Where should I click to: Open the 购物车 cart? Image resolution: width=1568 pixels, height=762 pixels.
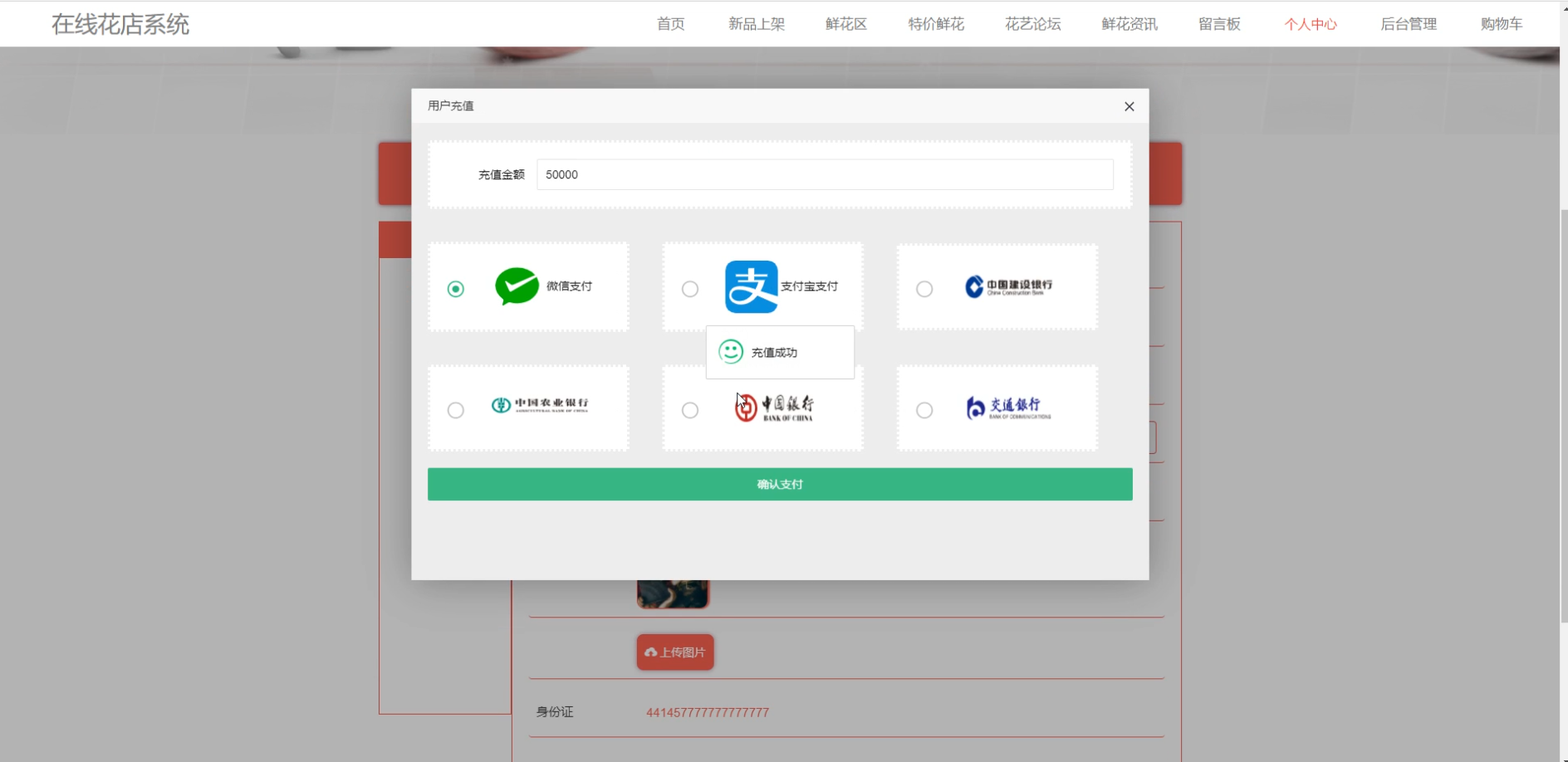1502,24
